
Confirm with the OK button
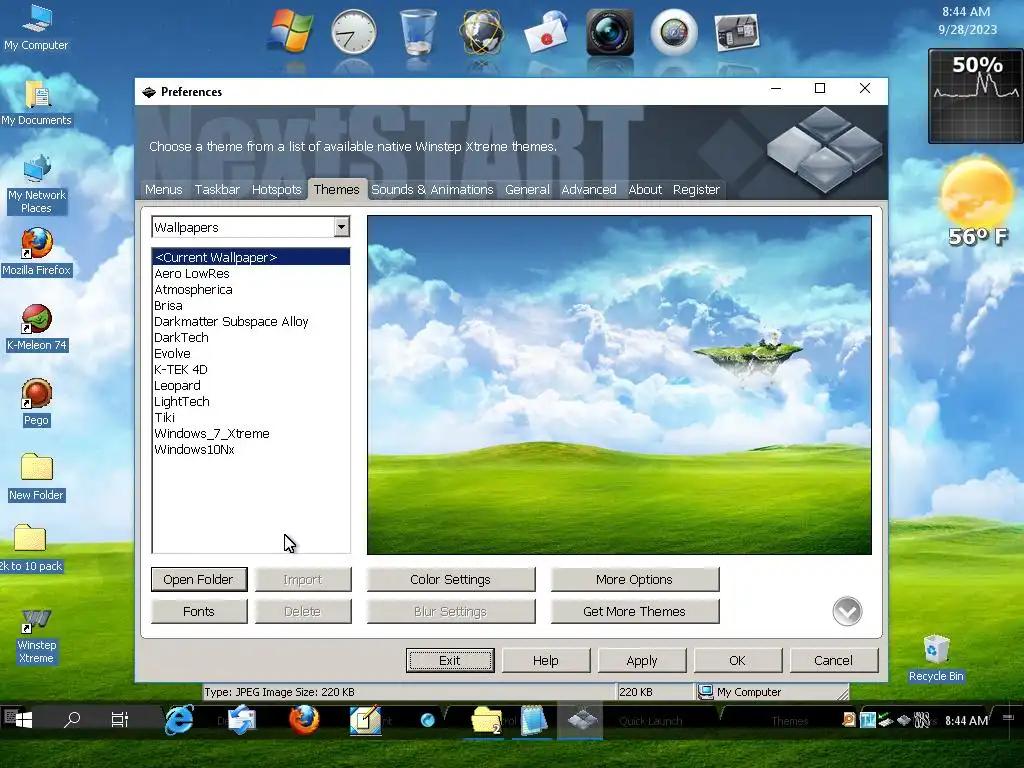pyautogui.click(x=738, y=660)
